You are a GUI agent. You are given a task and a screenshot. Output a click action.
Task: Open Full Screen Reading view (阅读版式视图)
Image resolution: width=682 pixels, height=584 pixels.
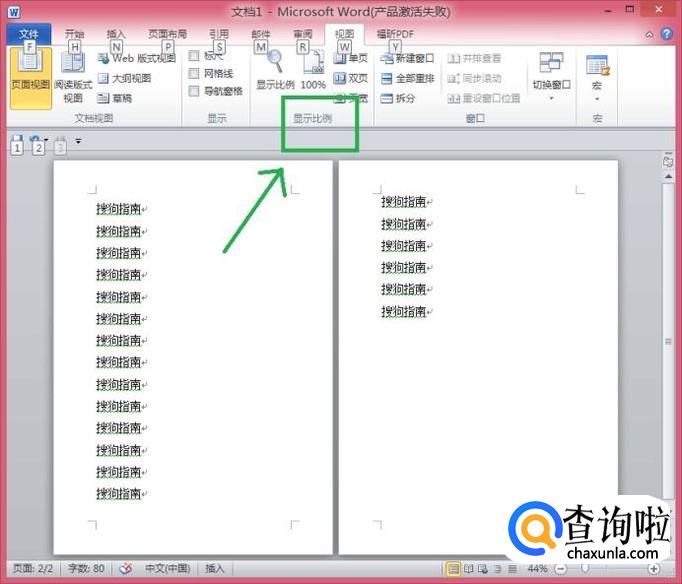click(73, 78)
